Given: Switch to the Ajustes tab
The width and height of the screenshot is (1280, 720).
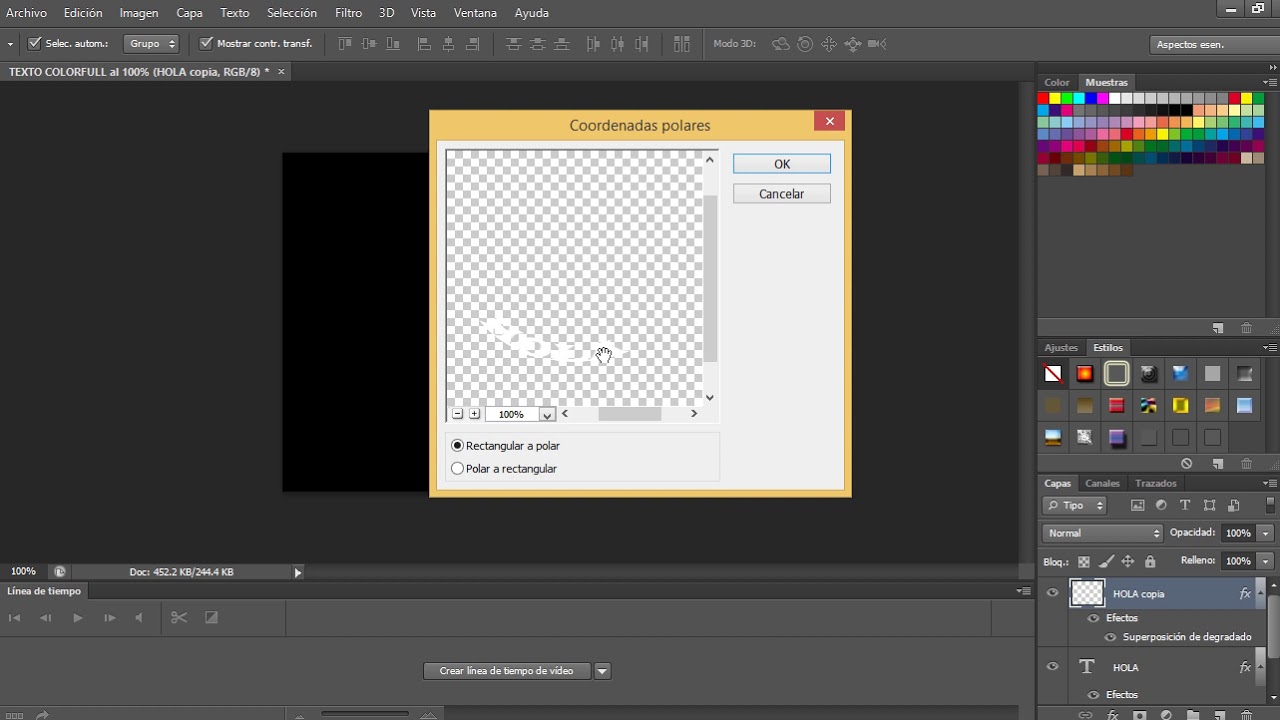Looking at the screenshot, I should pyautogui.click(x=1061, y=348).
